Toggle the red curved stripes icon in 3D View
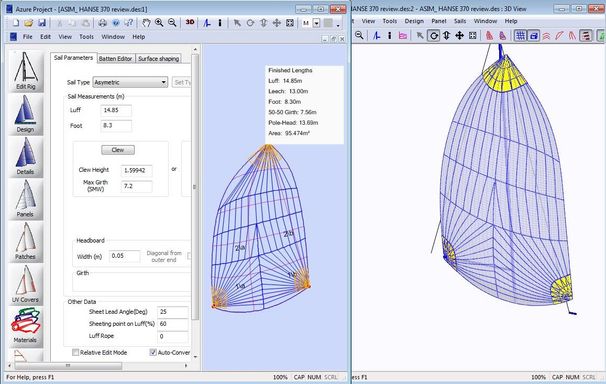The height and width of the screenshot is (384, 606). click(x=546, y=36)
